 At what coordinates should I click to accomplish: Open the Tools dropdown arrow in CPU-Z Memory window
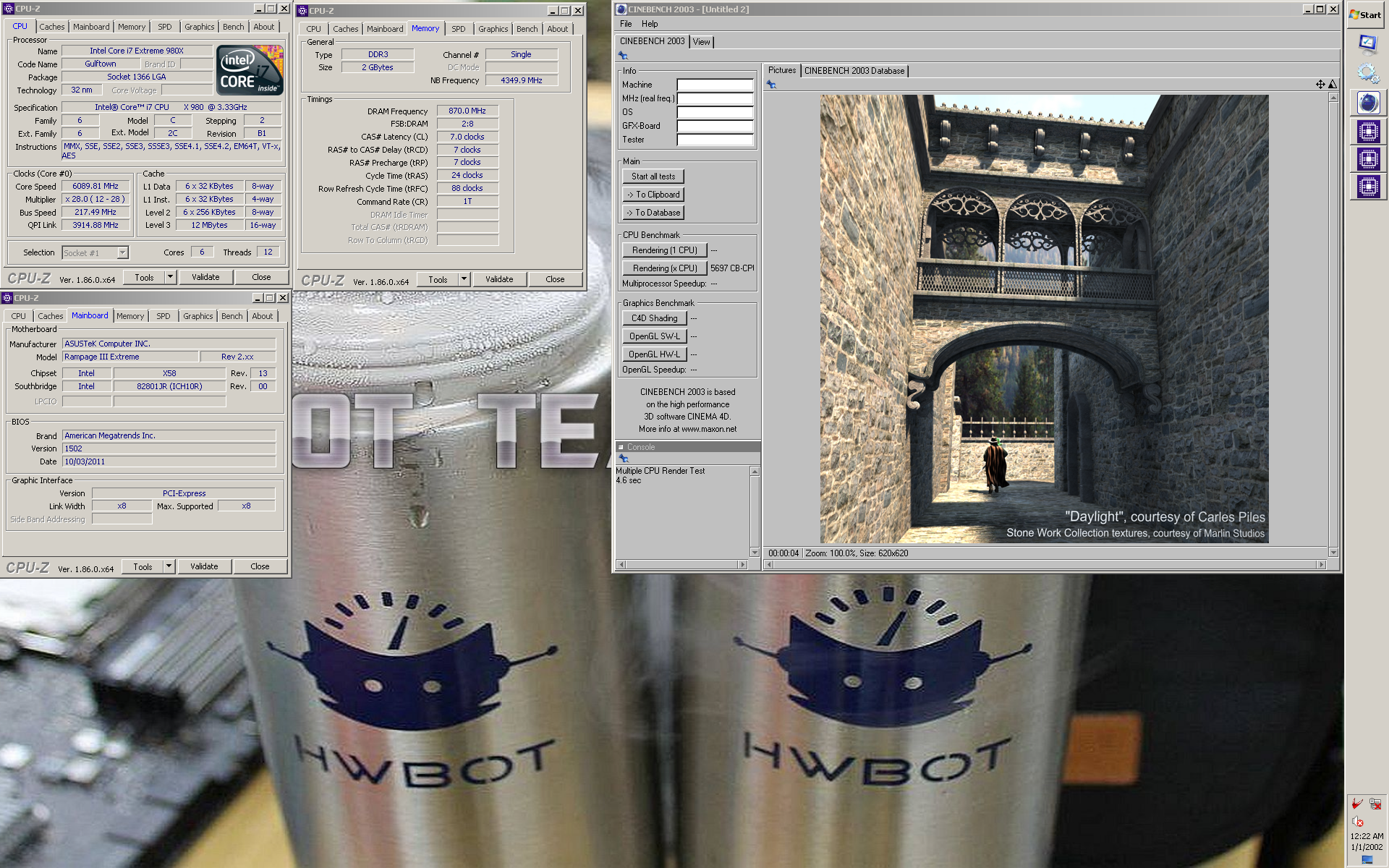pyautogui.click(x=464, y=279)
